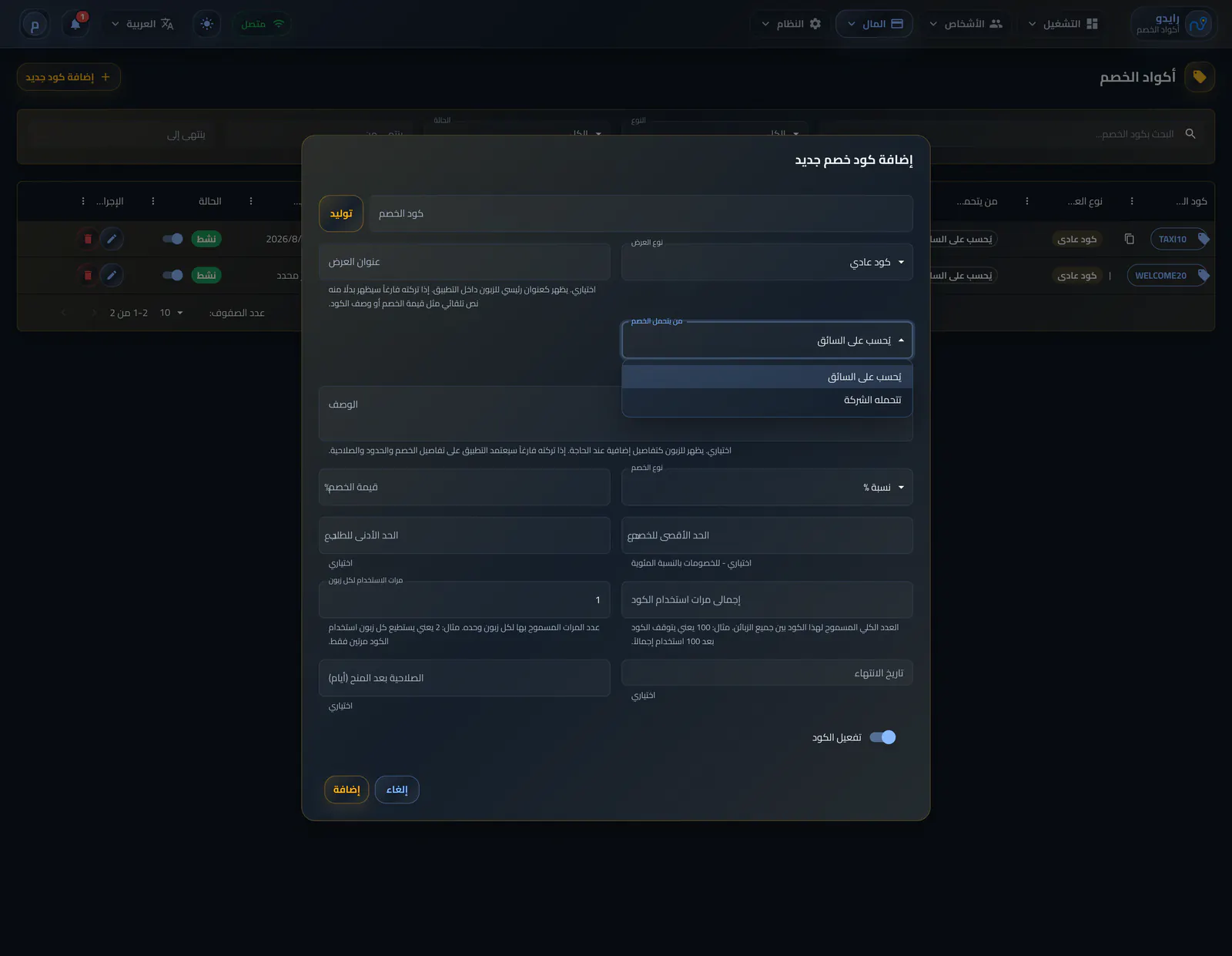Click the user profile avatar icon
1232x956 pixels.
click(35, 24)
